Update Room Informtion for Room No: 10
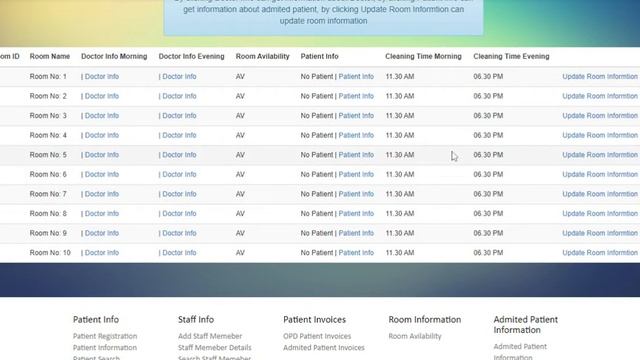 pos(600,253)
